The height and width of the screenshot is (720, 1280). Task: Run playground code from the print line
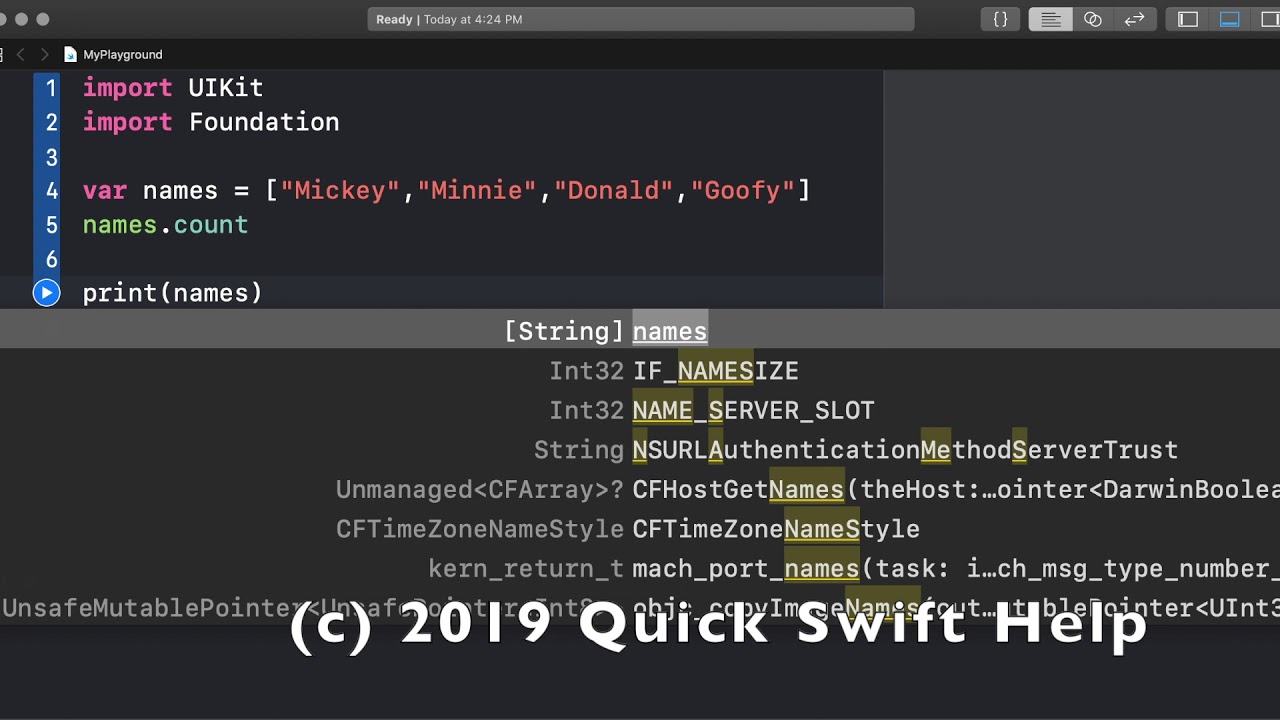click(x=46, y=293)
